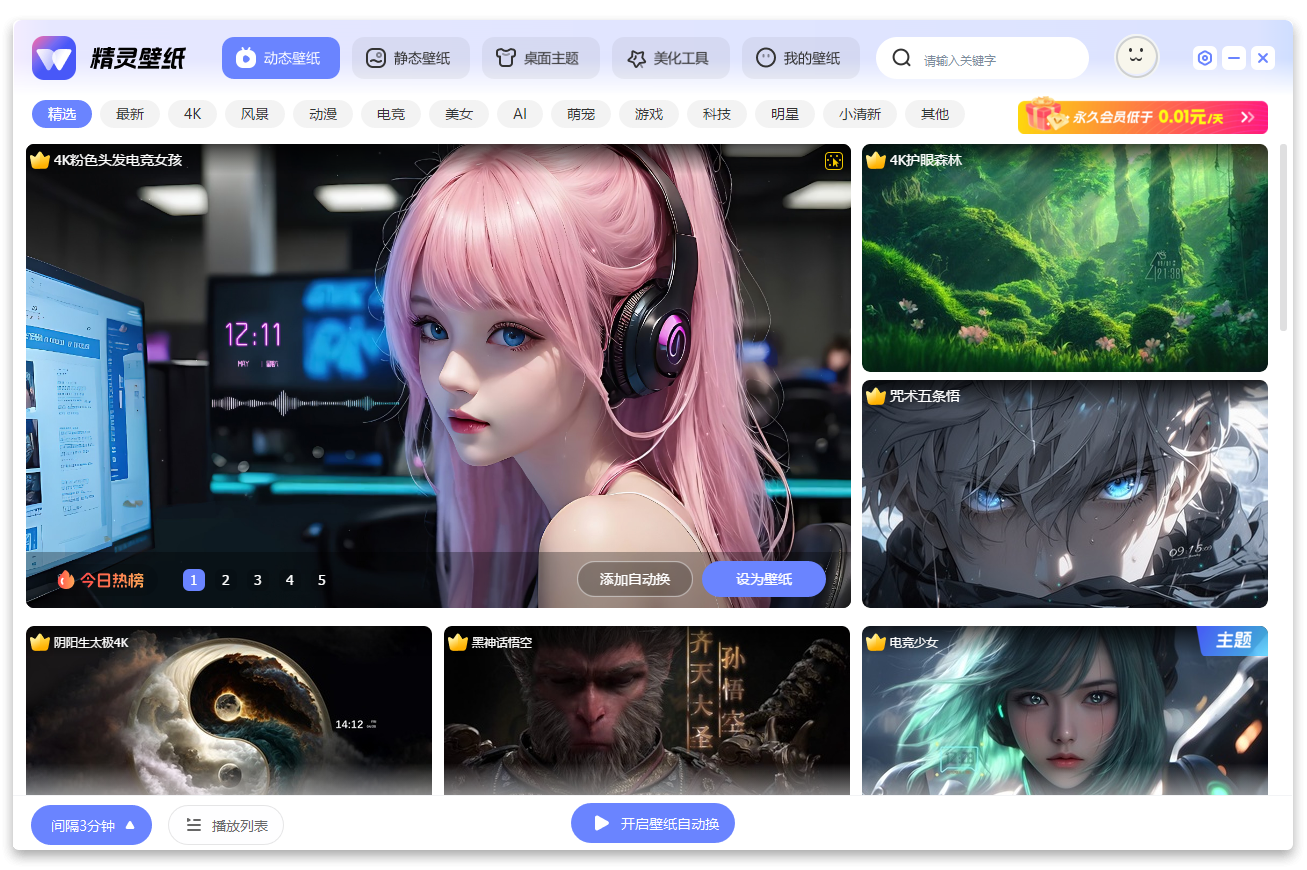This screenshot has width=1307, height=870.
Task: Click the 添加自动换 button
Action: [x=635, y=579]
